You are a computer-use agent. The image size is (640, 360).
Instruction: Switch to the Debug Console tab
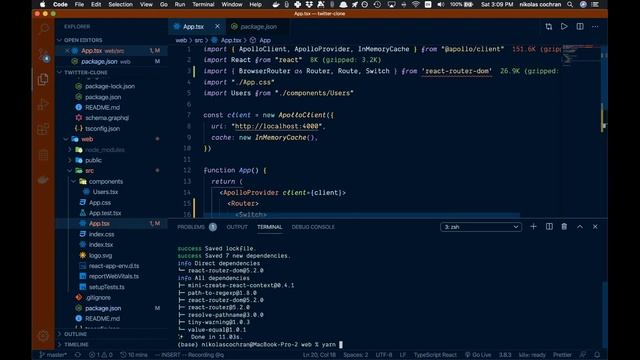tap(313, 227)
